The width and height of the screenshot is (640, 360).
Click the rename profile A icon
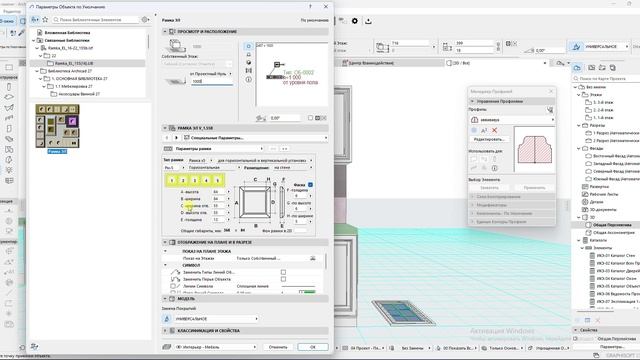pos(484,130)
